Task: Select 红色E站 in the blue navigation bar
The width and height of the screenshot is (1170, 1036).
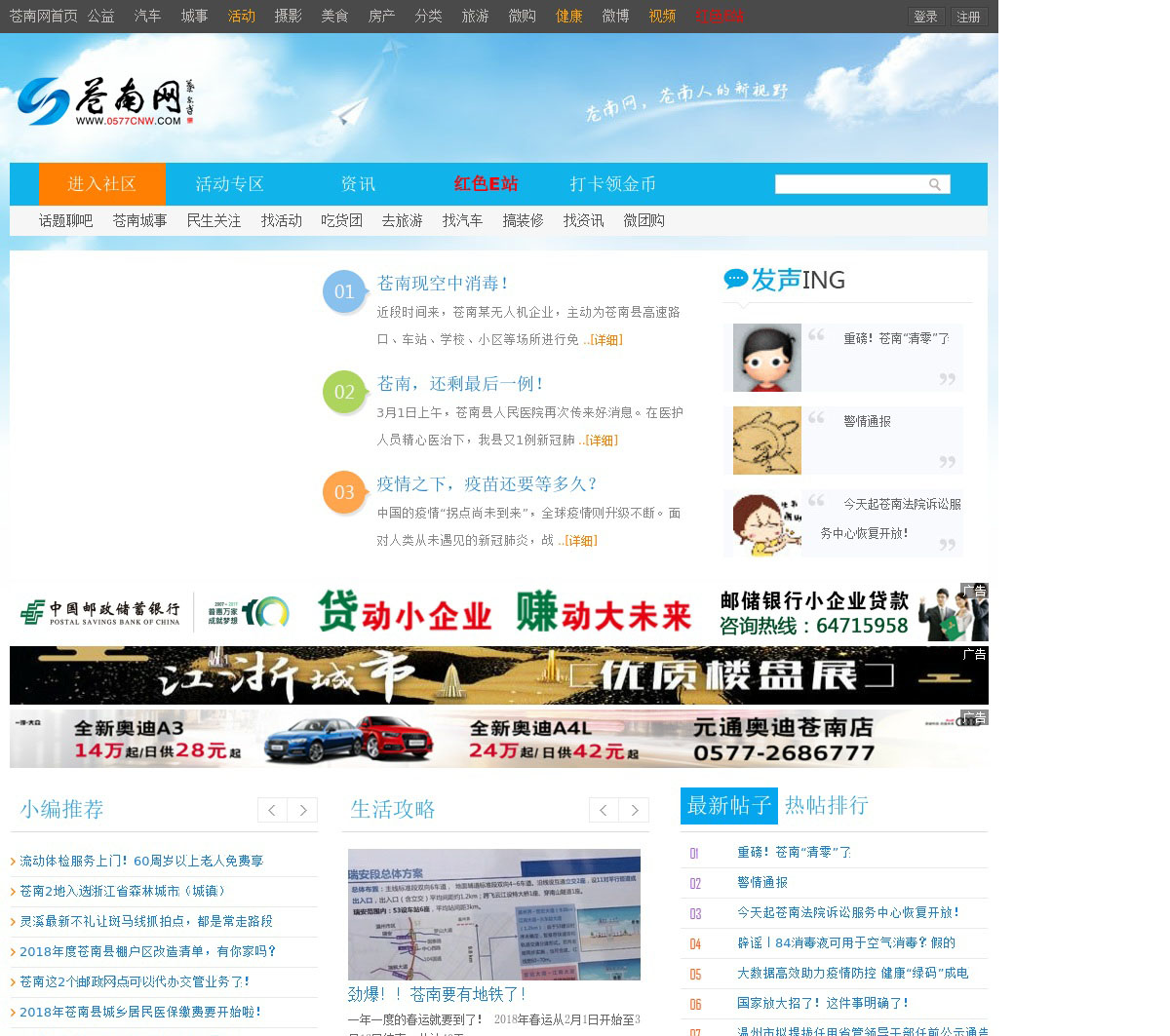Action: click(x=486, y=184)
